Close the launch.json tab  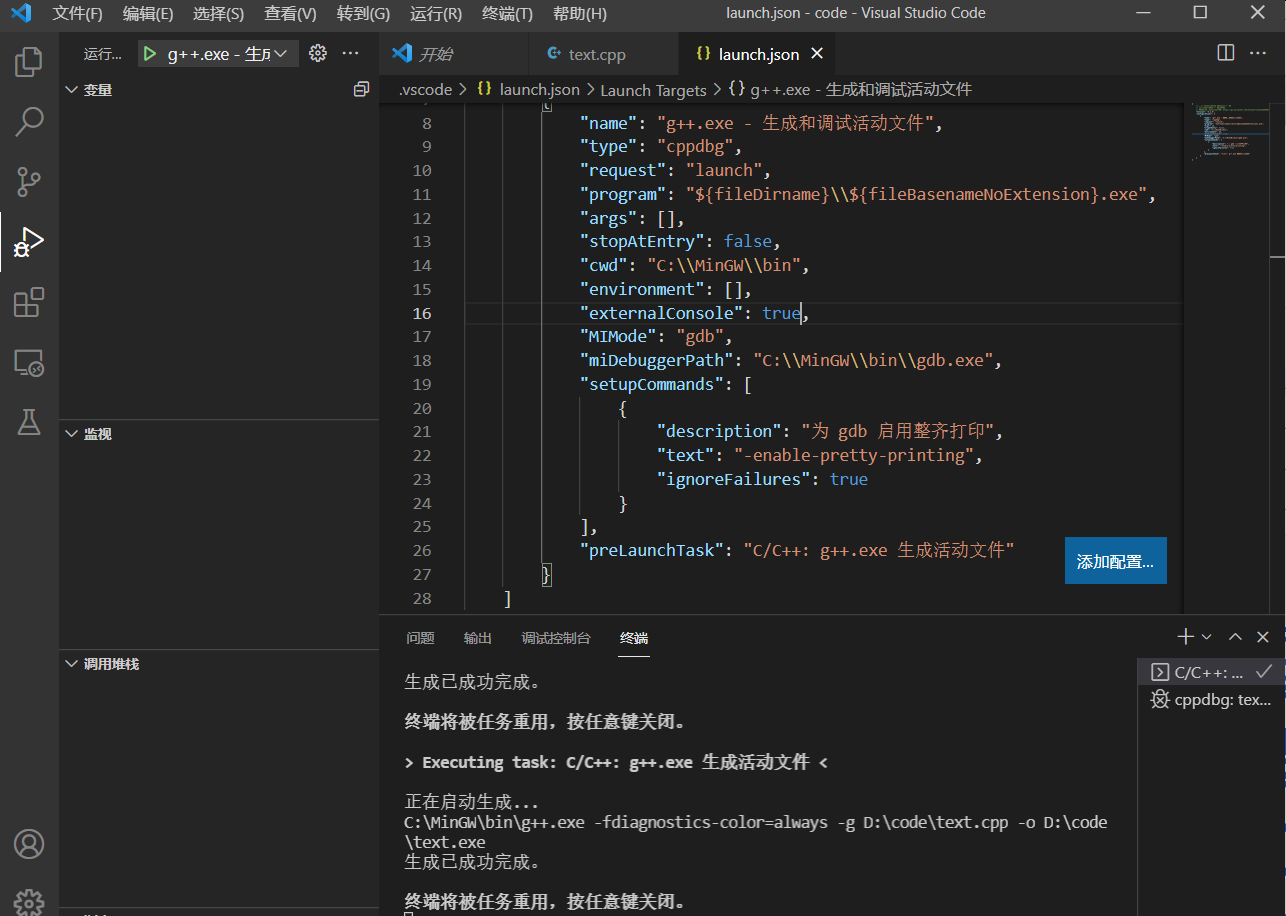[817, 54]
